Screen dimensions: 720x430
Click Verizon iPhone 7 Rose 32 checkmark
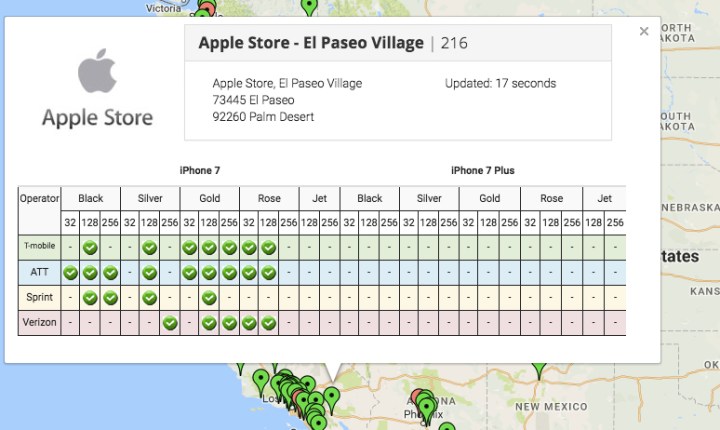pyautogui.click(x=249, y=323)
